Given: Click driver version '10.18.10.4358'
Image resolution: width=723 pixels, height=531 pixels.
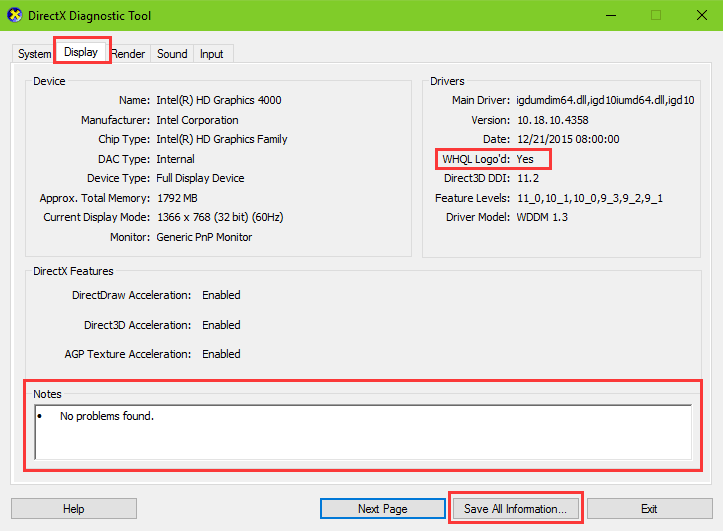Looking at the screenshot, I should coord(553,120).
